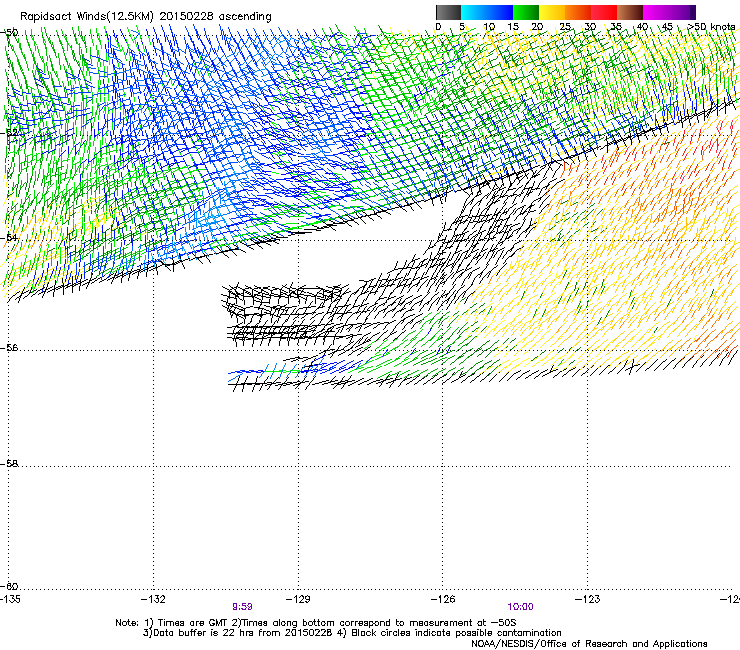Click the NOAA/NESDIS Office of Research credit text

pos(589,644)
